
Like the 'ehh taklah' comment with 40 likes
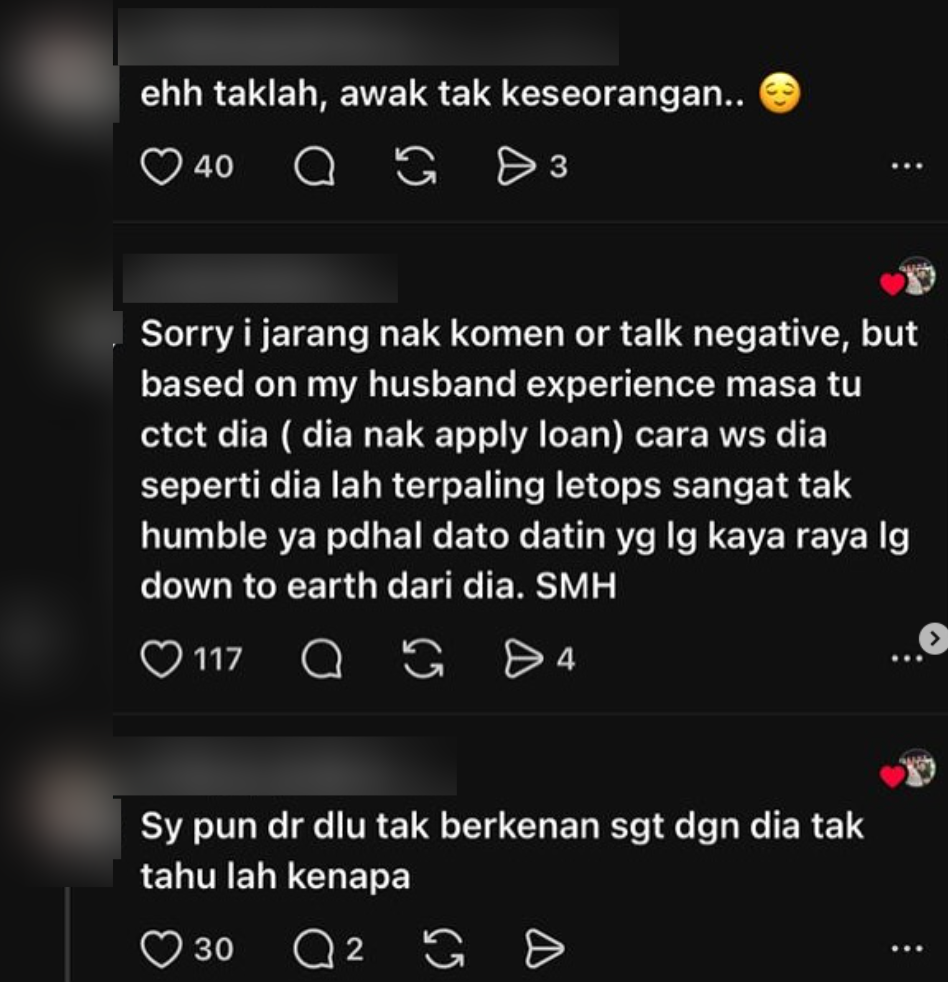[161, 167]
